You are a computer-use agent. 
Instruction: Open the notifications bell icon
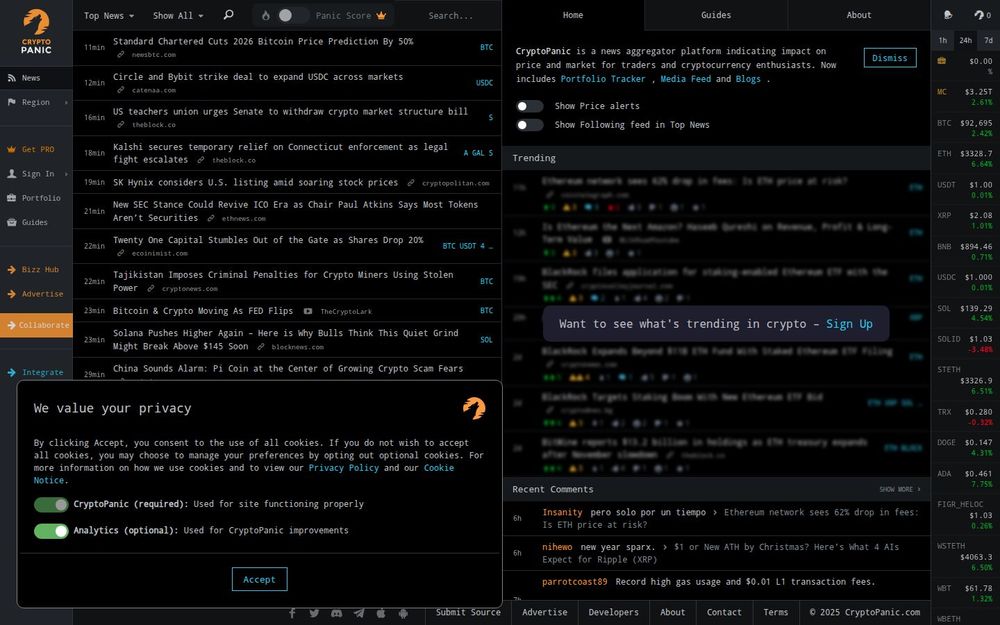point(948,15)
